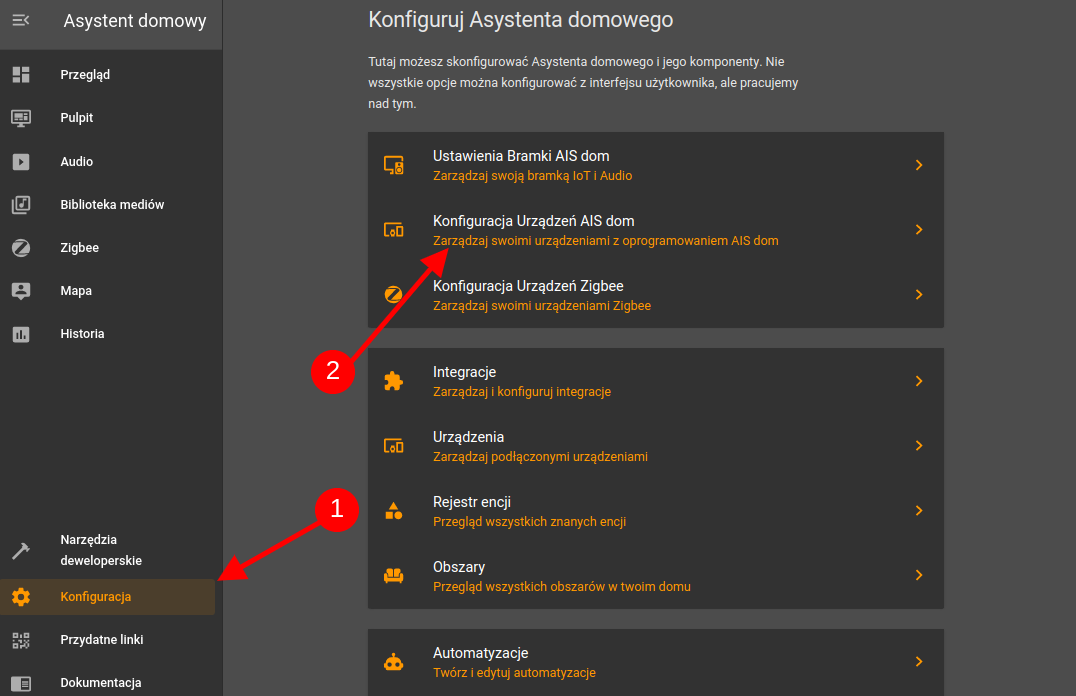Click the Integracje puzzle piece icon
This screenshot has height=696, width=1076.
coord(393,381)
